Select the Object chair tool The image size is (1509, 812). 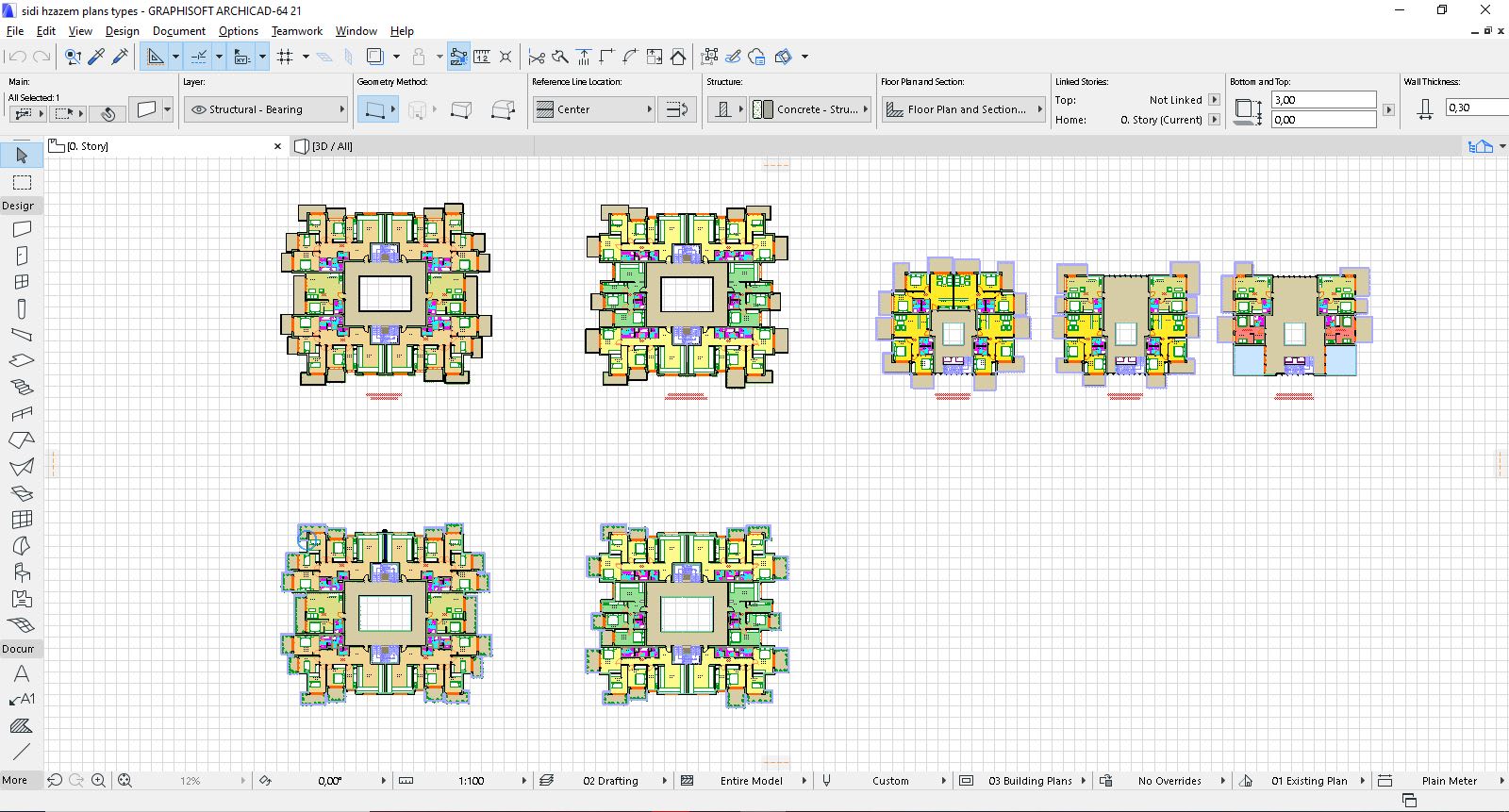[22, 572]
